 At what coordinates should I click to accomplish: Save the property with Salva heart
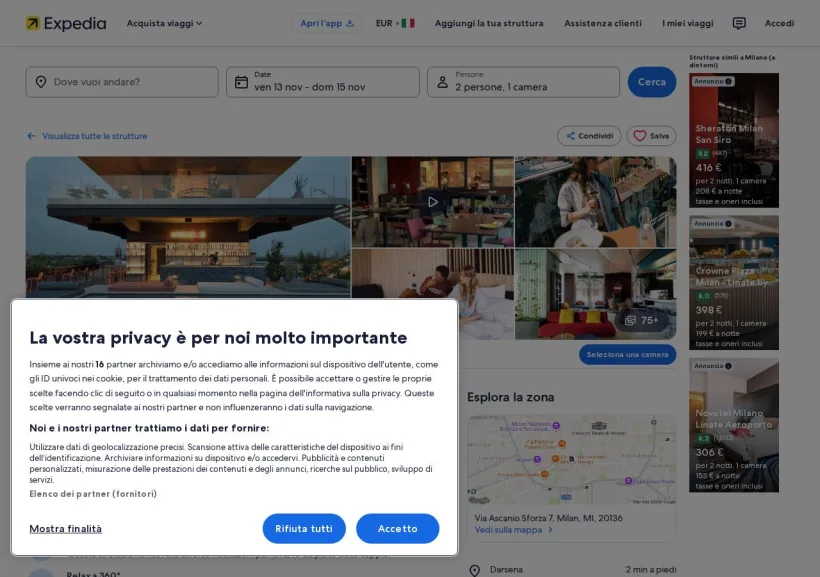pyautogui.click(x=652, y=136)
